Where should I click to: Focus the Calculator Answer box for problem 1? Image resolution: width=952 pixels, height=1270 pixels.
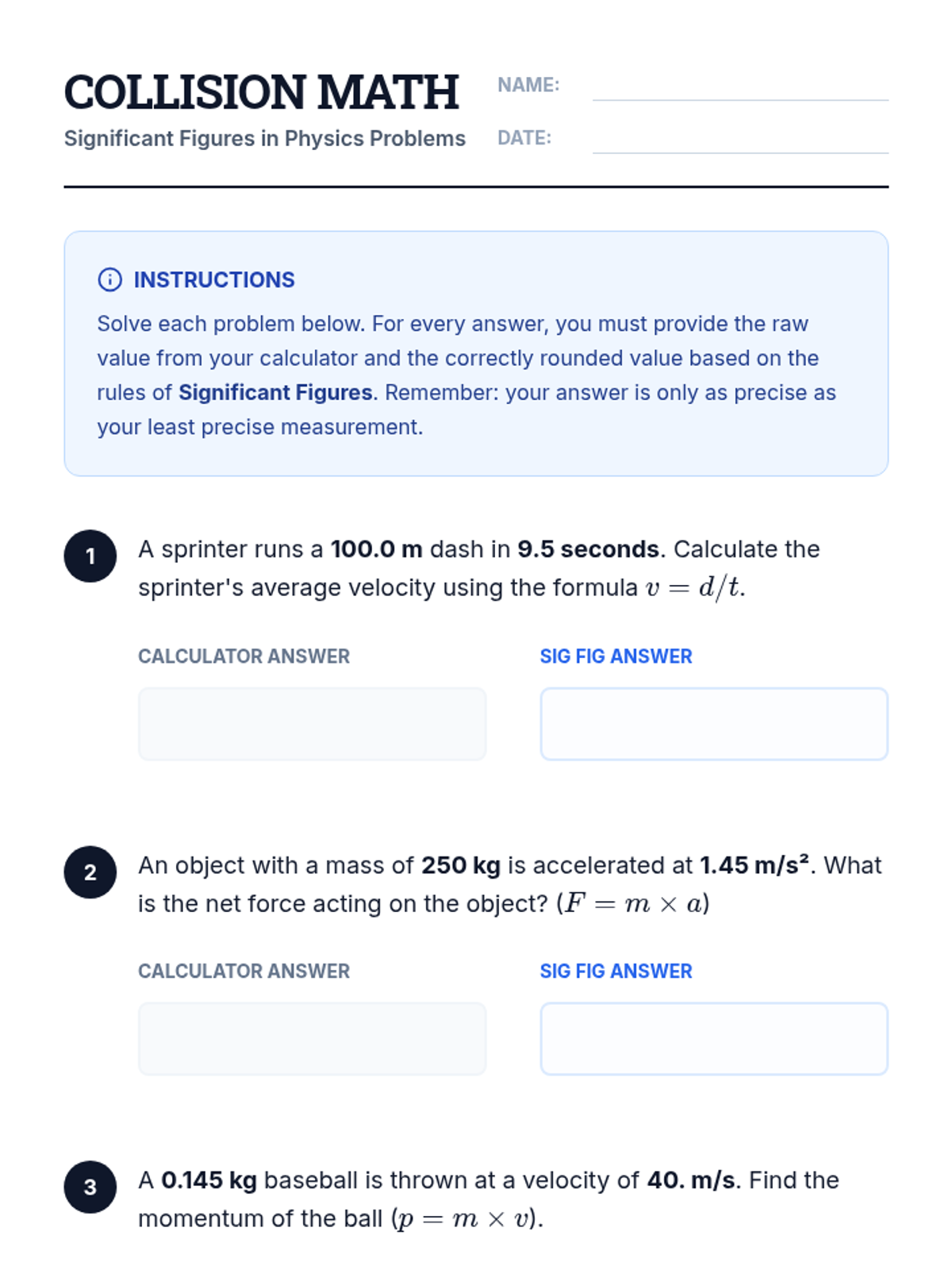click(312, 724)
